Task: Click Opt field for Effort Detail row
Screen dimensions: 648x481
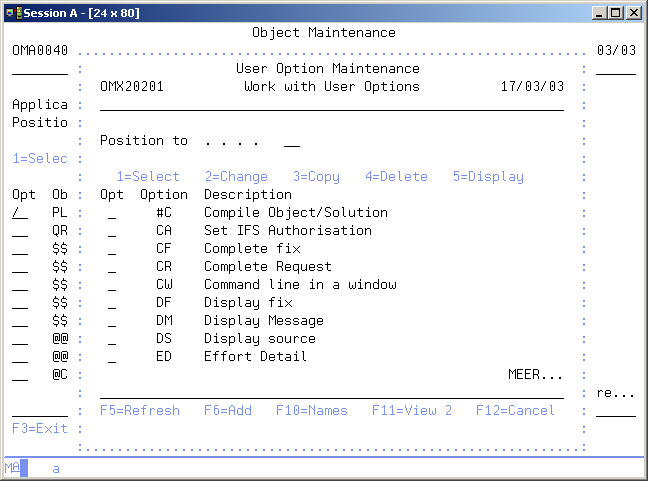Action: click(x=112, y=357)
